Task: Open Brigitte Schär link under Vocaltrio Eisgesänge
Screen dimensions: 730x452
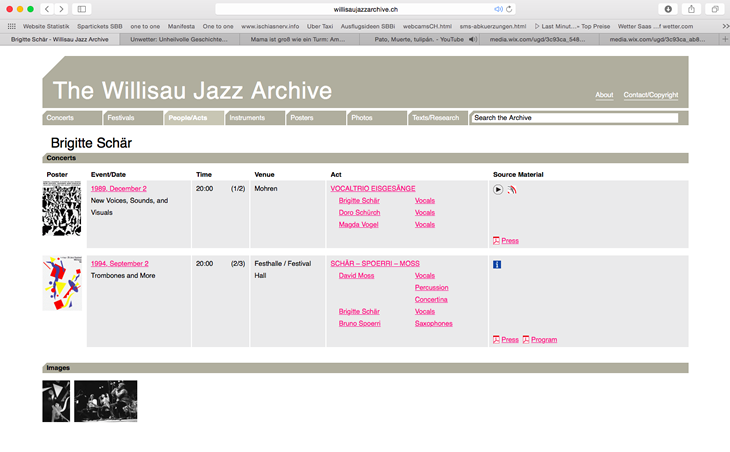Action: [x=359, y=201]
